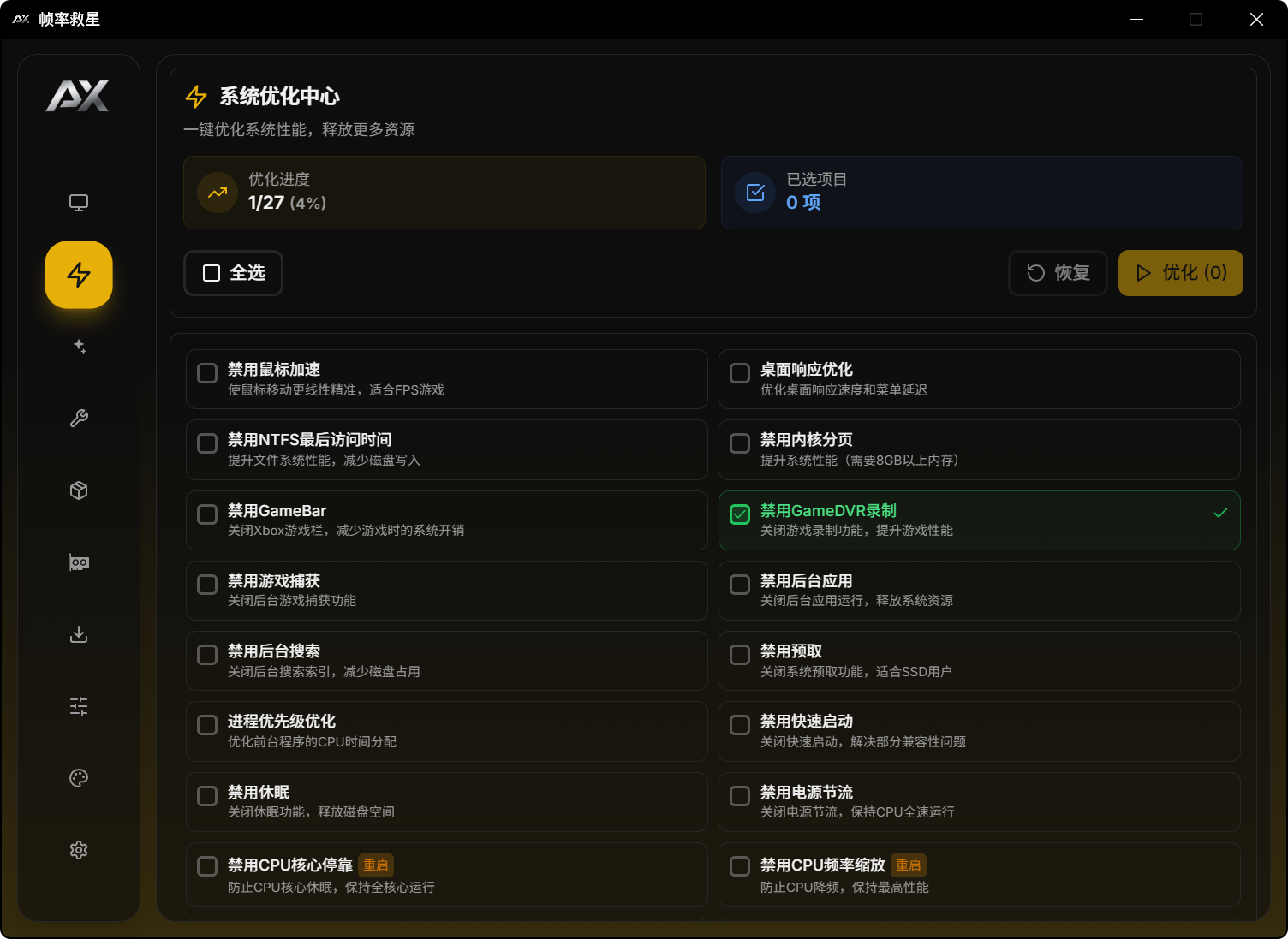The image size is (1288, 939).
Task: Check the 全选 select-all checkbox
Action: 212,273
